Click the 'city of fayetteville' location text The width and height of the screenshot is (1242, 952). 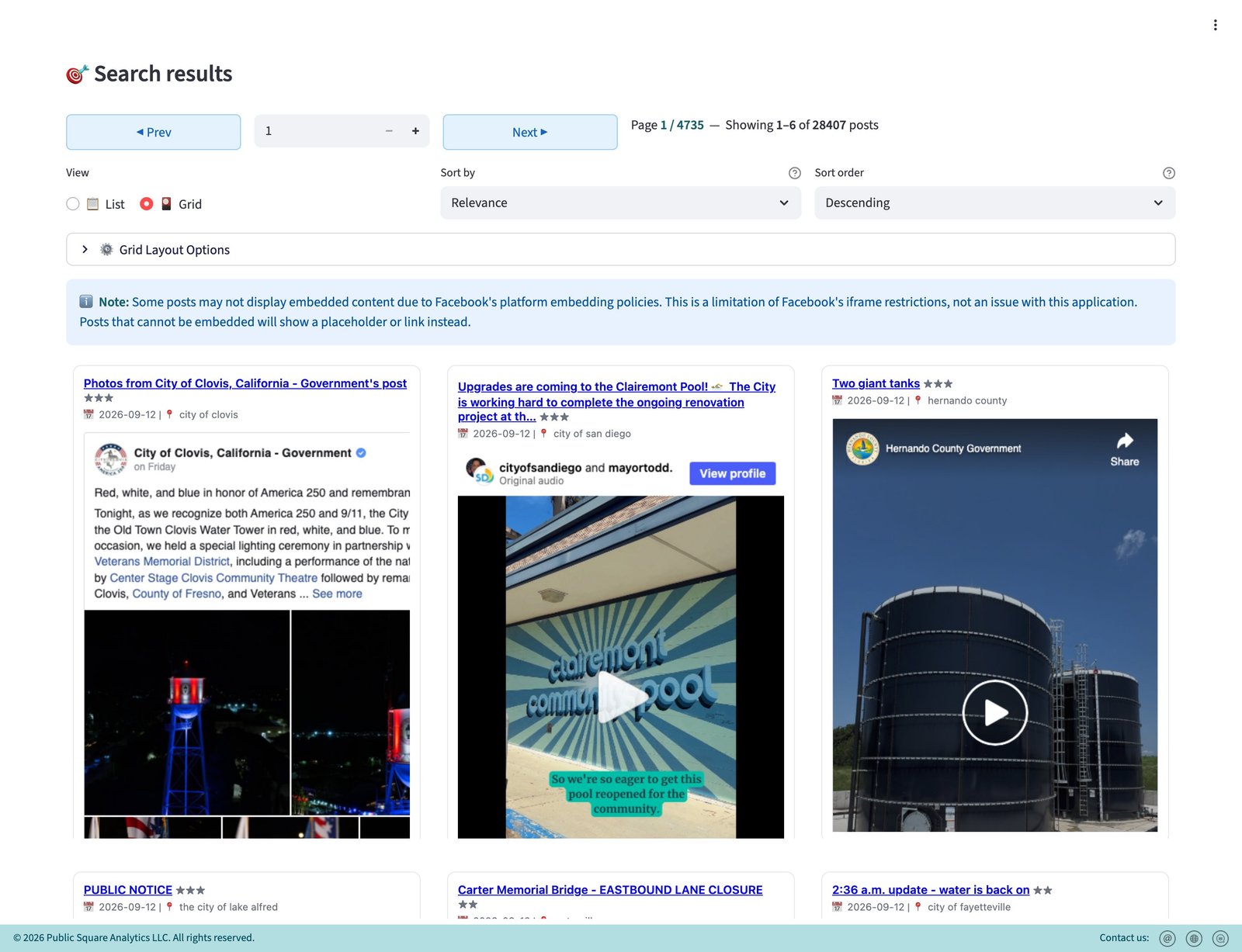[x=969, y=907]
